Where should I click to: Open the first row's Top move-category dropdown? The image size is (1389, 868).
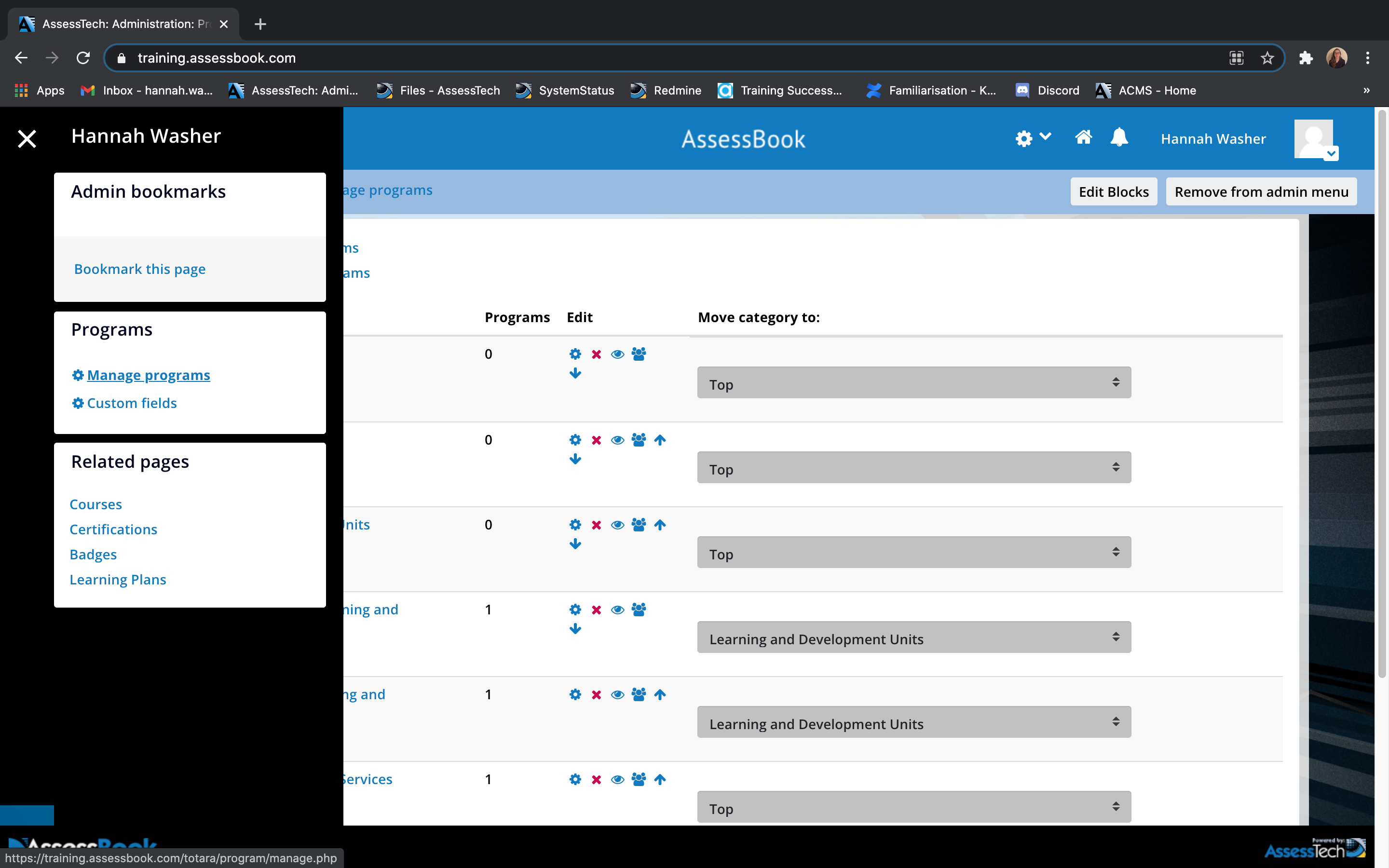(x=914, y=383)
